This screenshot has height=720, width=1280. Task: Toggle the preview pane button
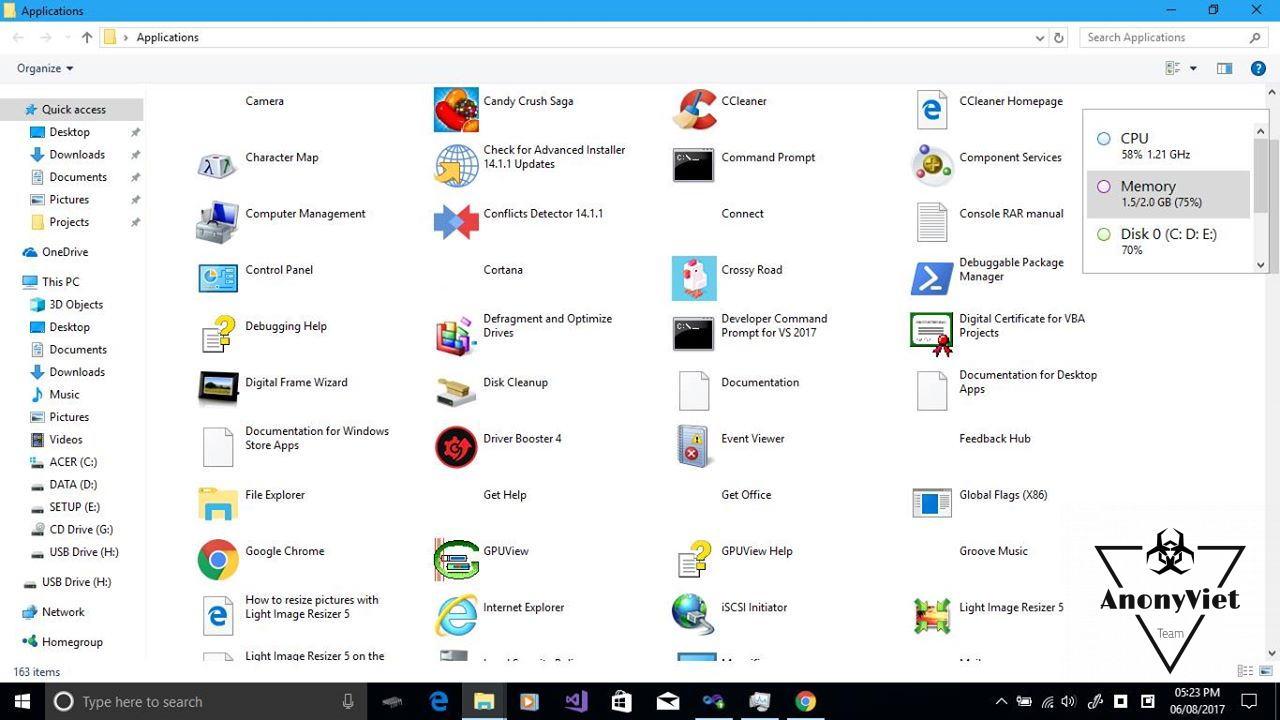pyautogui.click(x=1224, y=69)
